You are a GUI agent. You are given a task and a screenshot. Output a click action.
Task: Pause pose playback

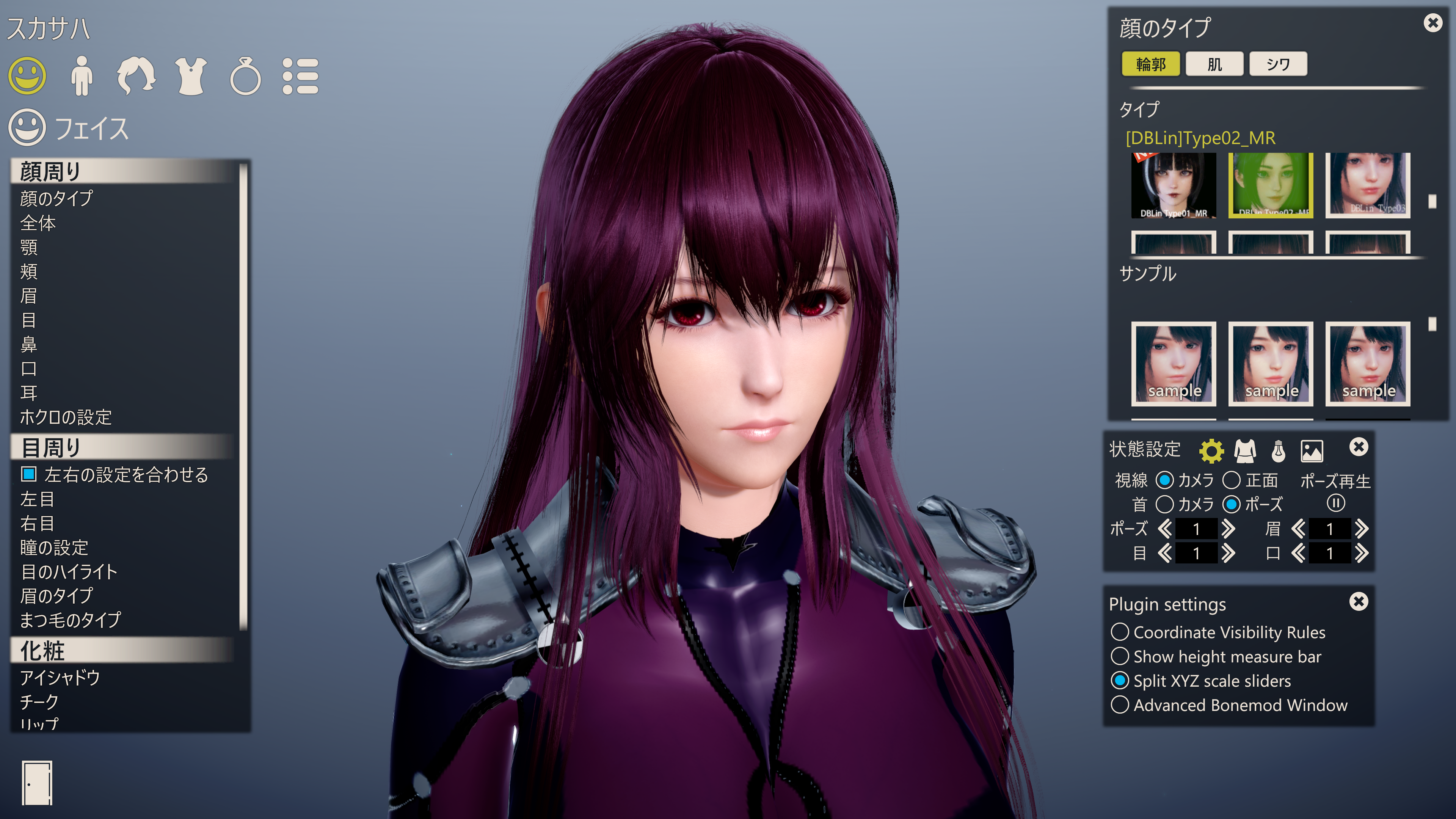point(1335,503)
